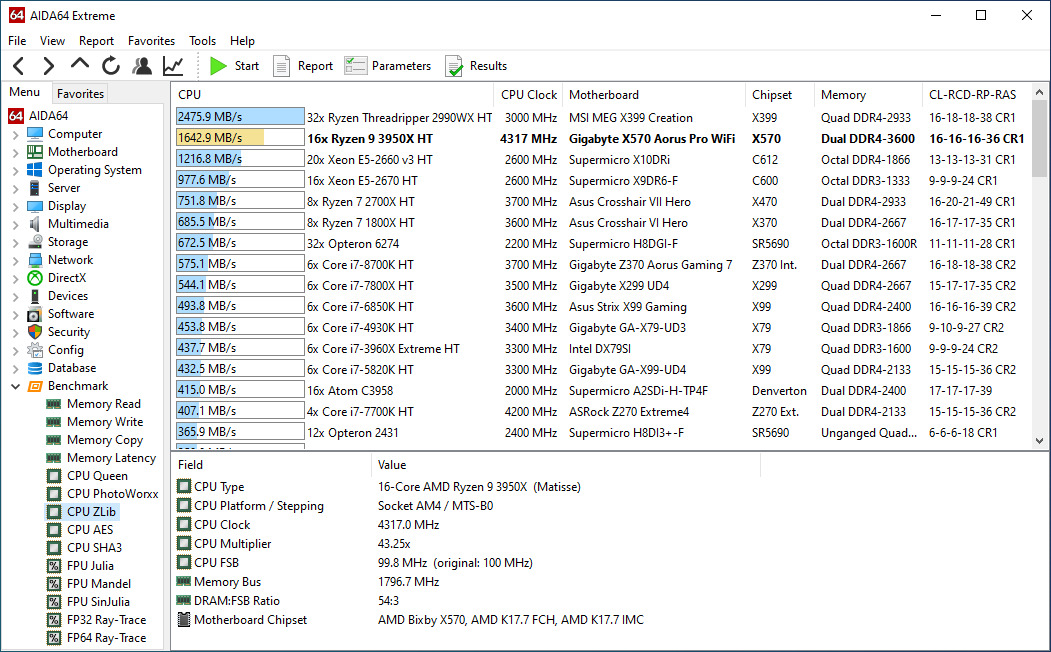Select the FP32 Ray-Trace benchmark
This screenshot has height=652, width=1051.
click(106, 620)
